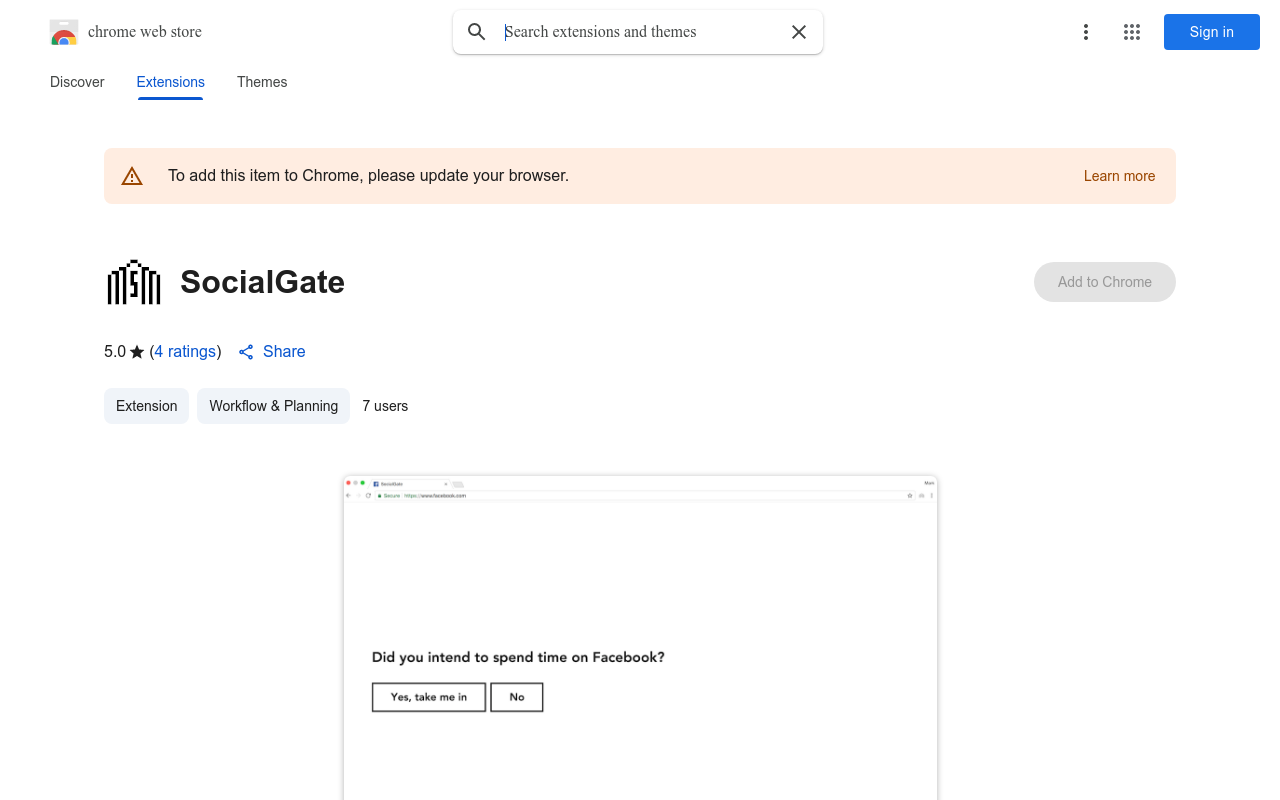Open the Learn more link
Image resolution: width=1280 pixels, height=800 pixels.
(1119, 176)
